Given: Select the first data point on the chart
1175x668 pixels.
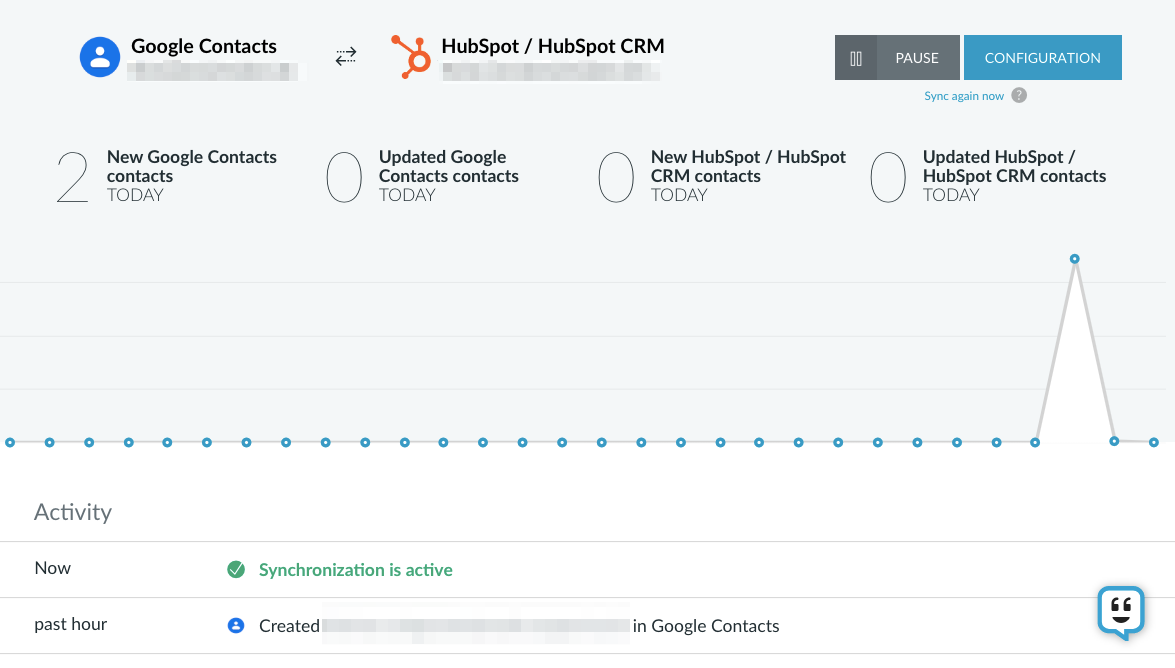Looking at the screenshot, I should (x=10, y=442).
